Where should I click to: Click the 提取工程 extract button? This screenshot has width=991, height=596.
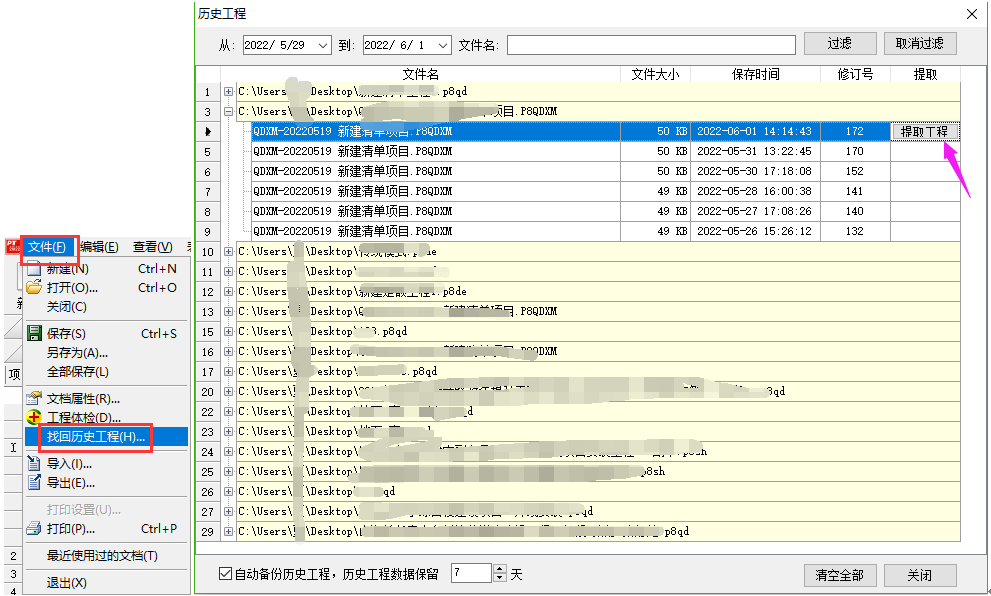point(924,132)
